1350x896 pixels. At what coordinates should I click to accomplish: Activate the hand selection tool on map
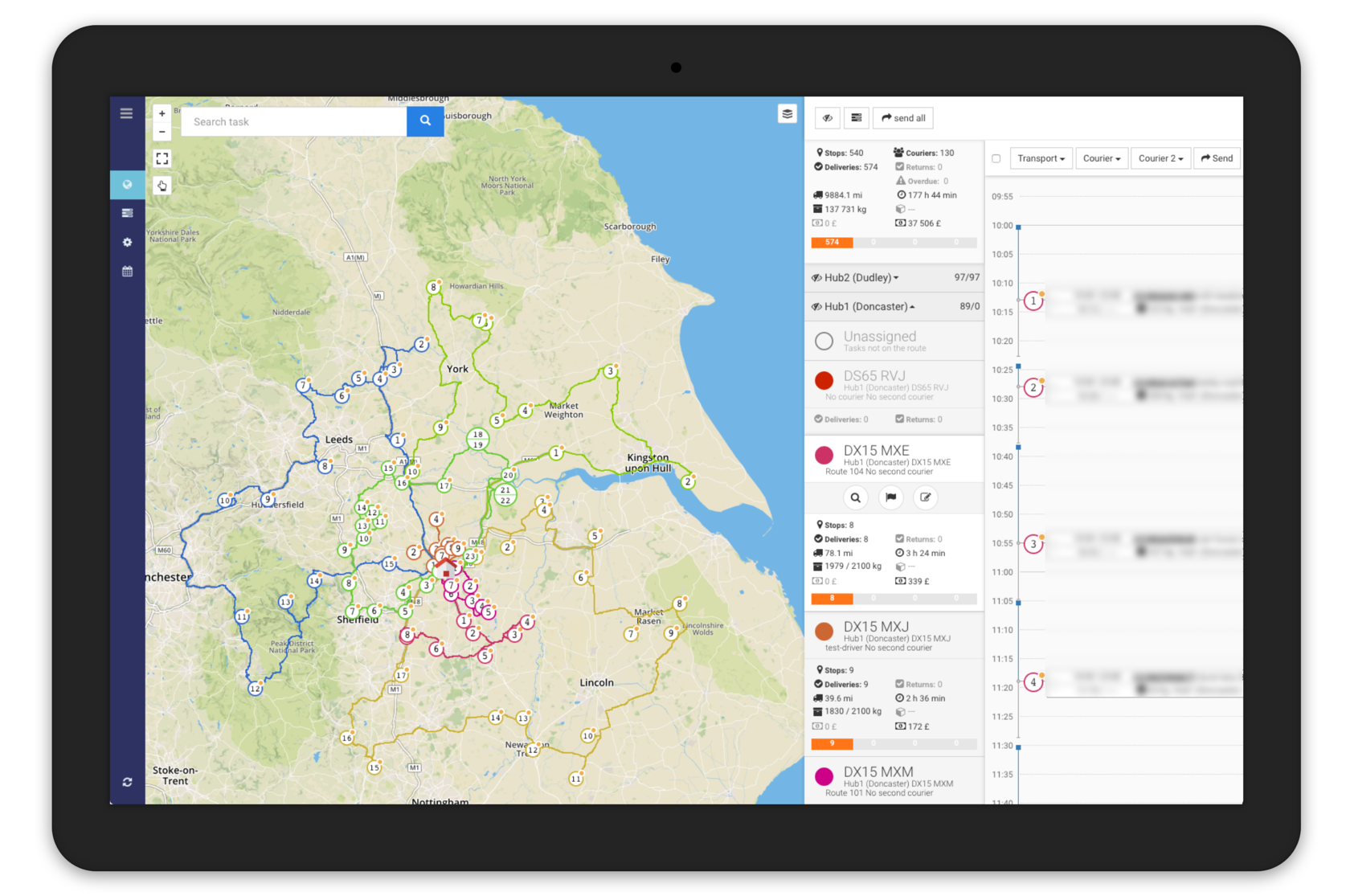pyautogui.click(x=162, y=186)
